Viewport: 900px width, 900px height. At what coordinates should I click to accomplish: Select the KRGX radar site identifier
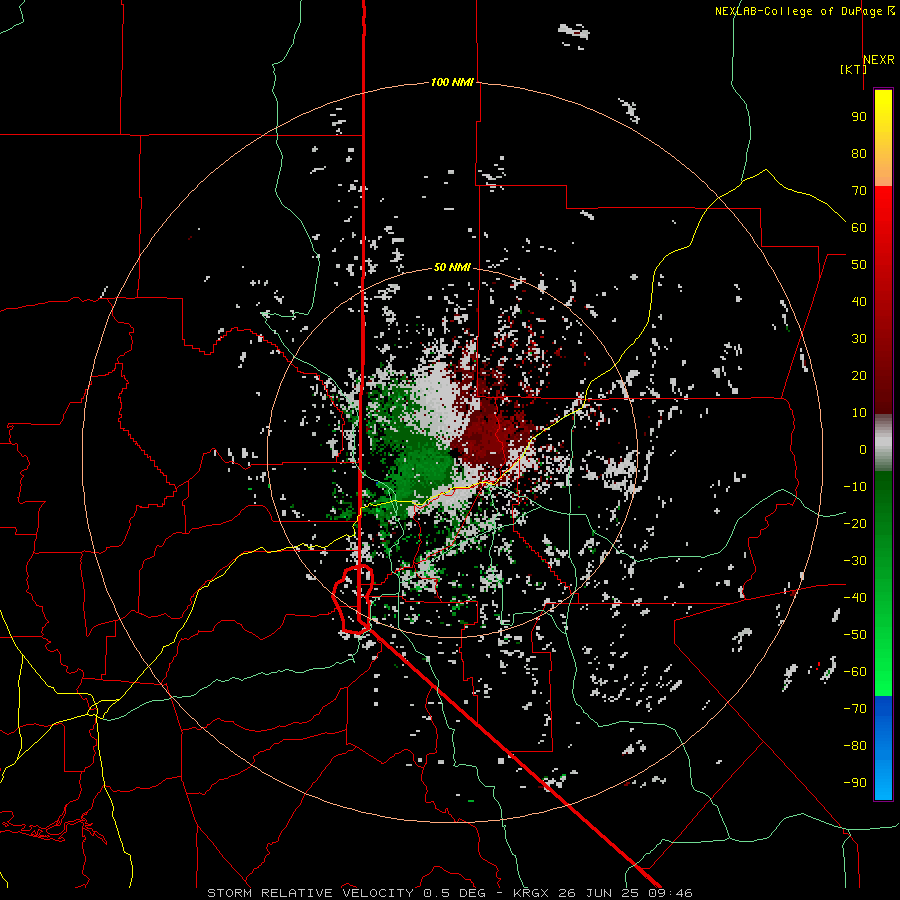point(531,893)
